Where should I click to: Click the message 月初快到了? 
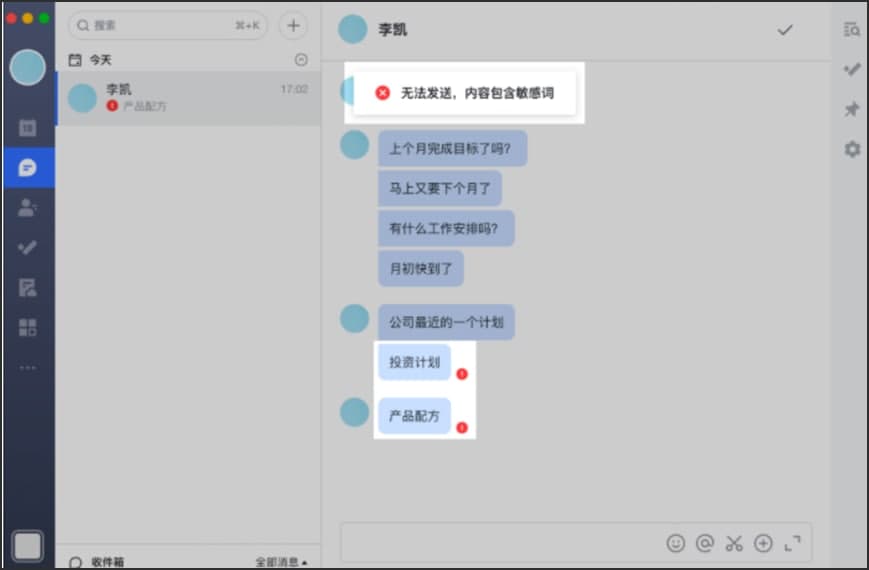click(421, 268)
